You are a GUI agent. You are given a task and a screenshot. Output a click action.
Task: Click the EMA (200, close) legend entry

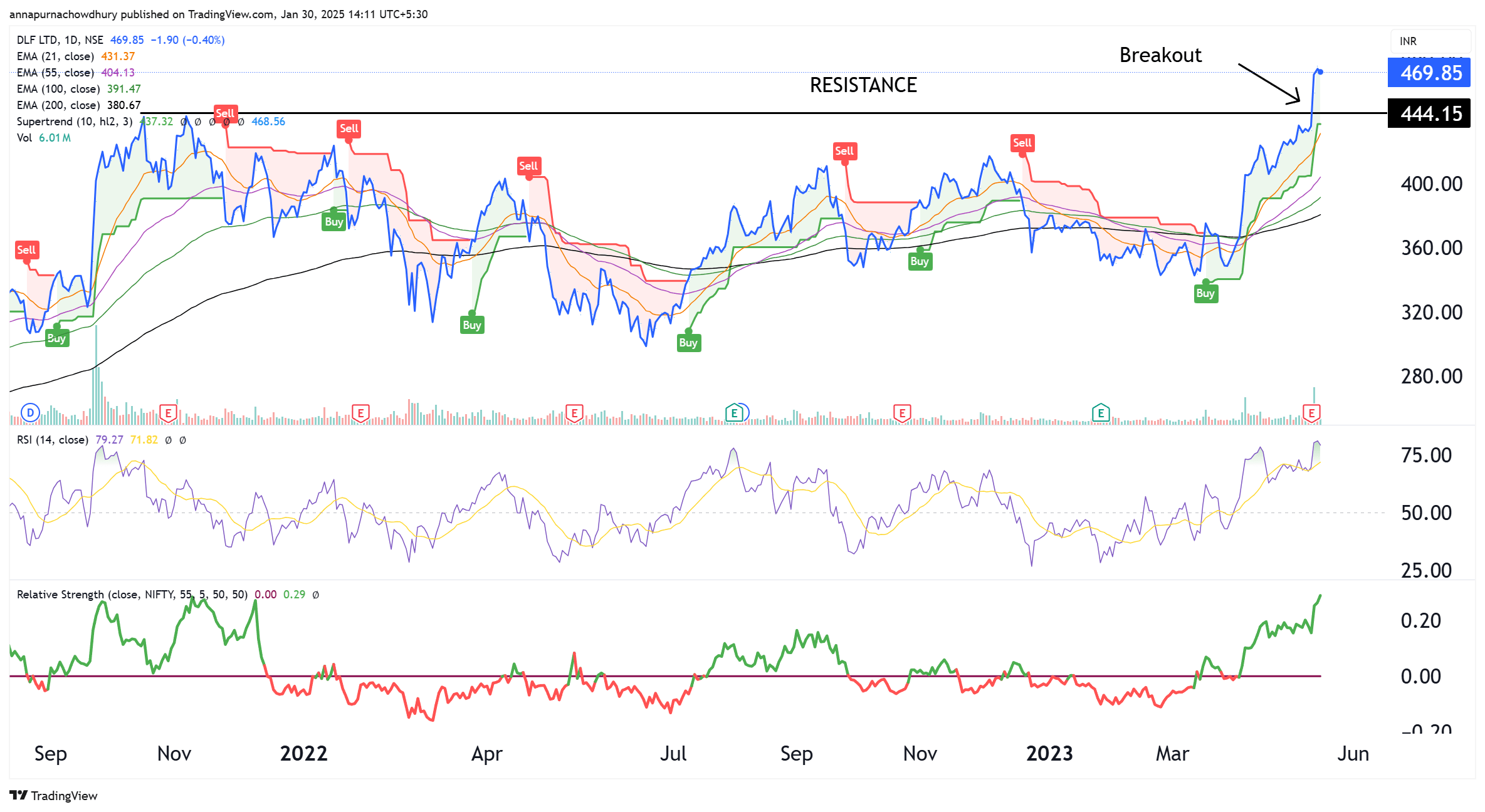pyautogui.click(x=58, y=105)
